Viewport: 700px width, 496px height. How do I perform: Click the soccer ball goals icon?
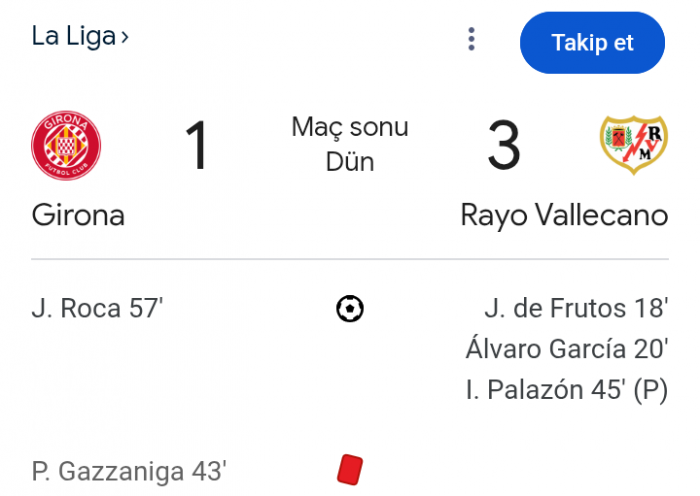(x=350, y=309)
